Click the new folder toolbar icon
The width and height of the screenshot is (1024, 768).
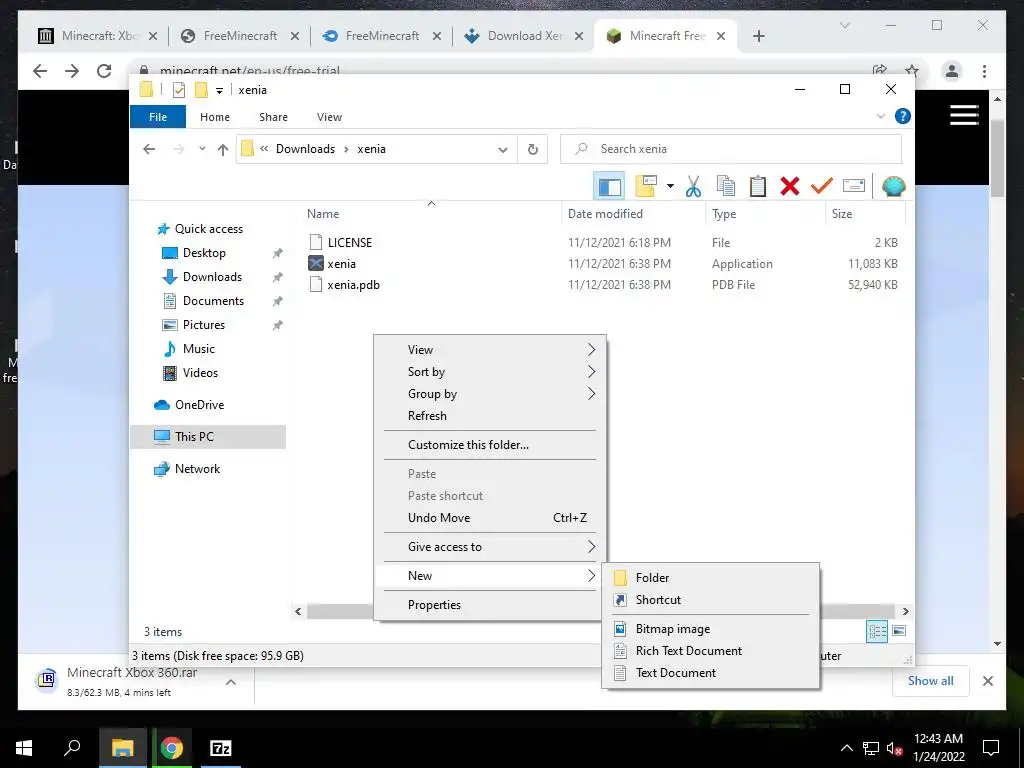coord(645,186)
